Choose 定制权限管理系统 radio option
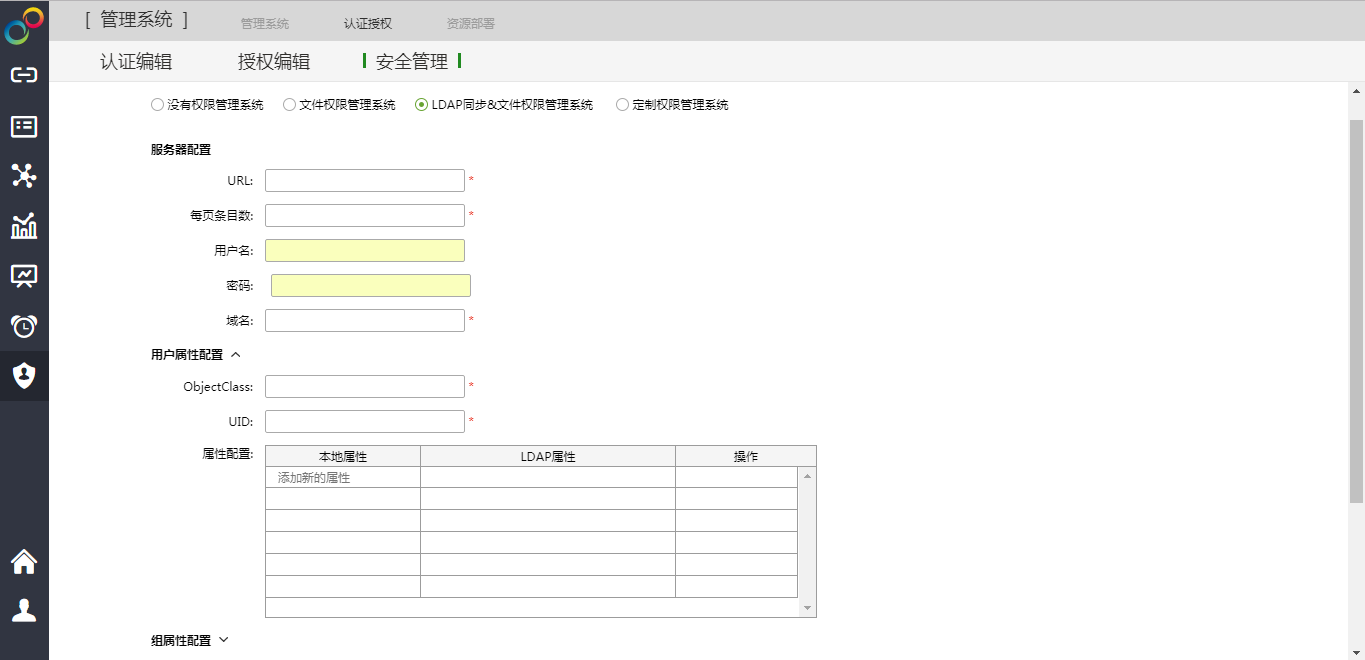The width and height of the screenshot is (1365, 660). click(622, 105)
